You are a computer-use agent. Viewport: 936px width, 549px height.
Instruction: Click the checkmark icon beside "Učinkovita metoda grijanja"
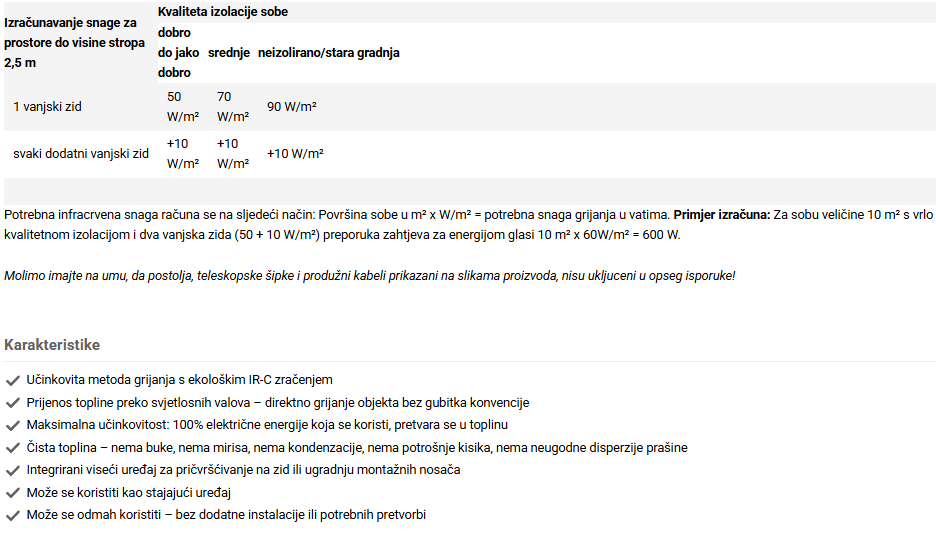pyautogui.click(x=12, y=380)
